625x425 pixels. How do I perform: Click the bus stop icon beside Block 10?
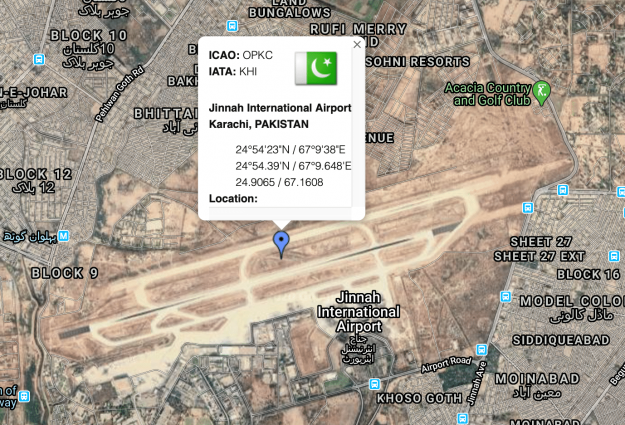coord(39,59)
